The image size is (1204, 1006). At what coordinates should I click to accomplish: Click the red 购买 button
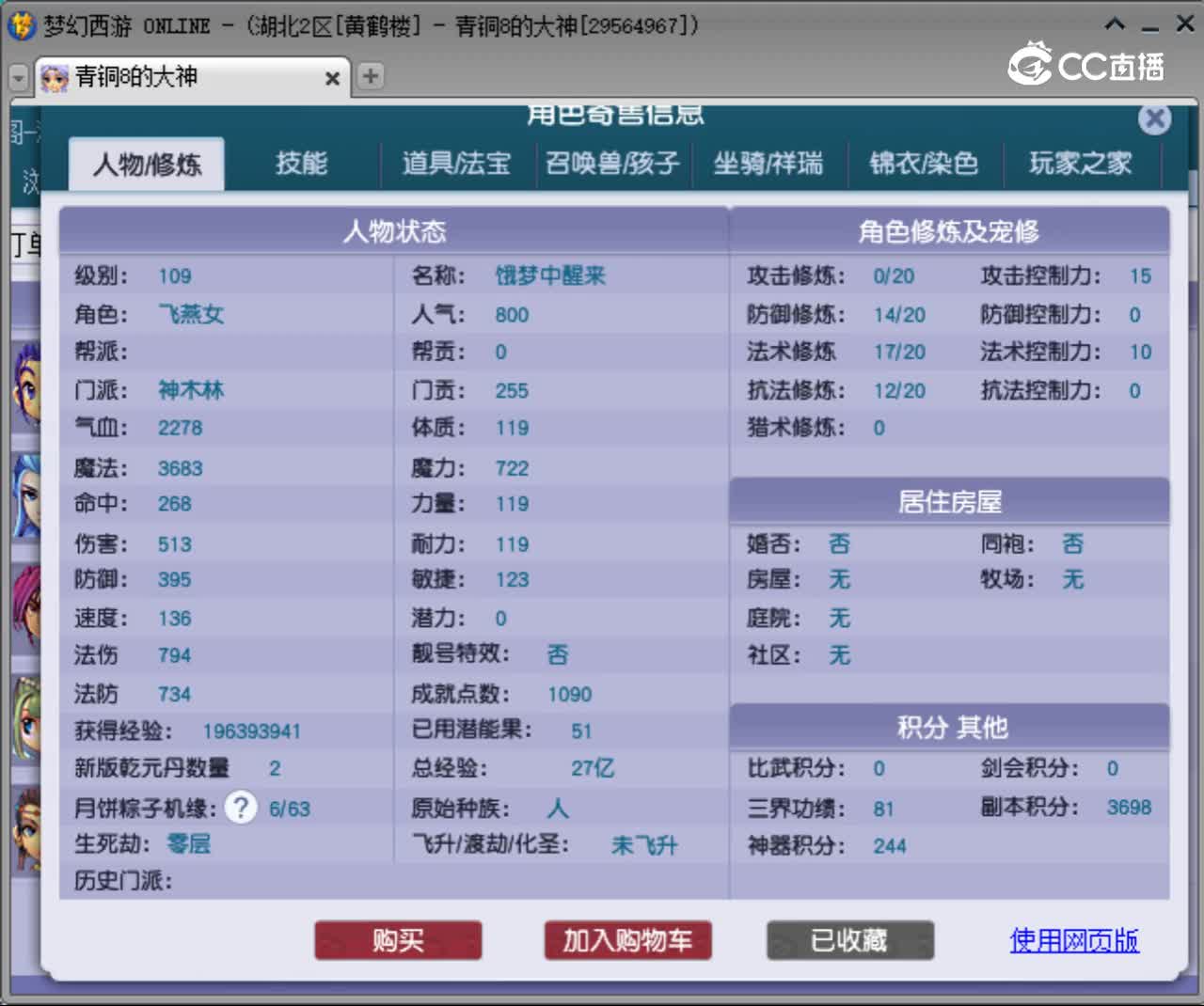[x=398, y=940]
